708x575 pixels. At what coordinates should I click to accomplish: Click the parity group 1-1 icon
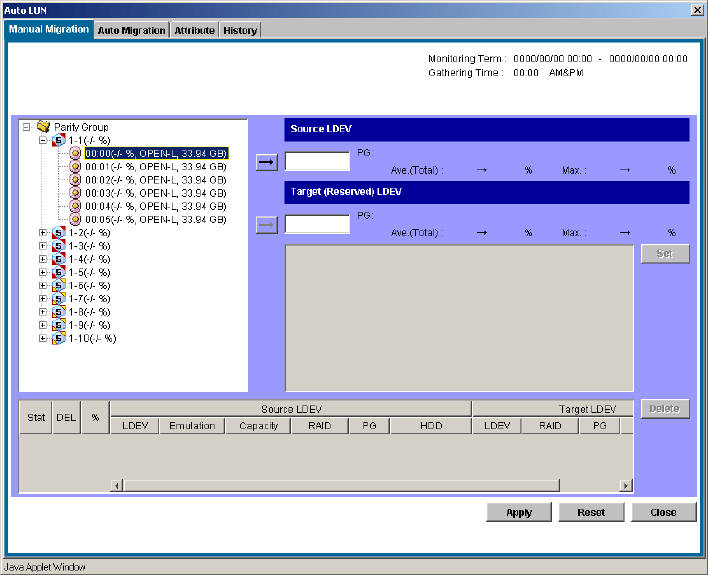(59, 141)
